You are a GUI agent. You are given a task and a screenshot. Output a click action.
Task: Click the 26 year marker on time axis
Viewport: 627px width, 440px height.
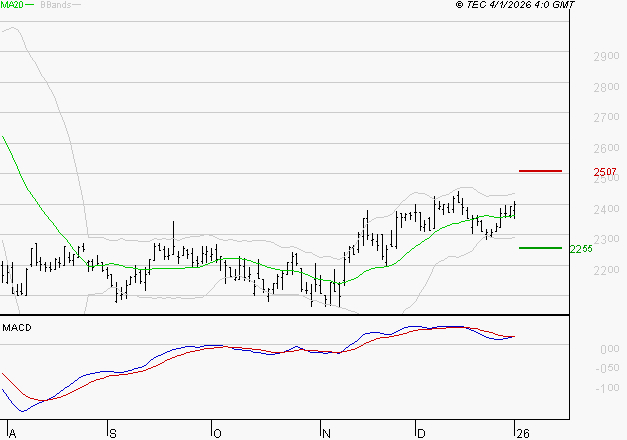click(x=523, y=434)
